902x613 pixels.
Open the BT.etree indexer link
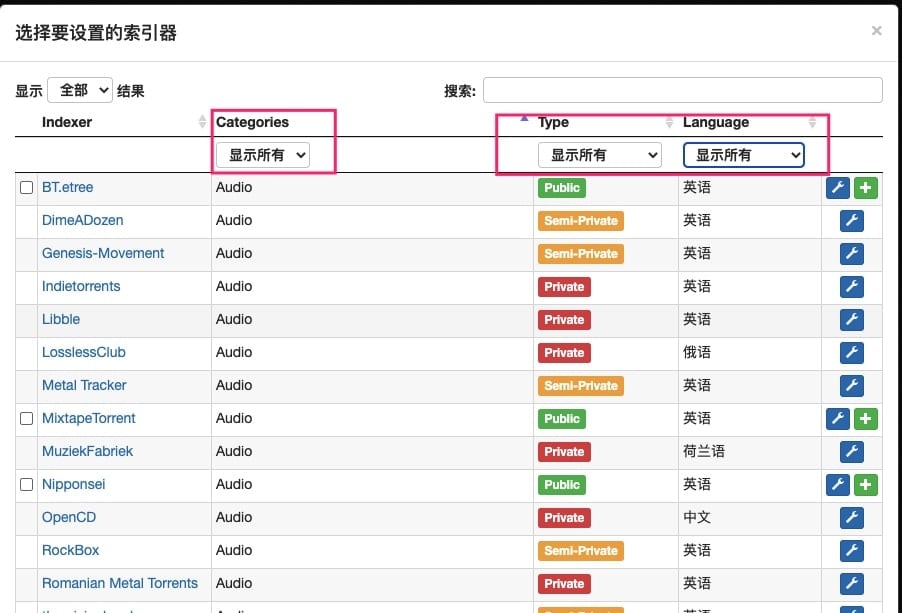(x=67, y=187)
